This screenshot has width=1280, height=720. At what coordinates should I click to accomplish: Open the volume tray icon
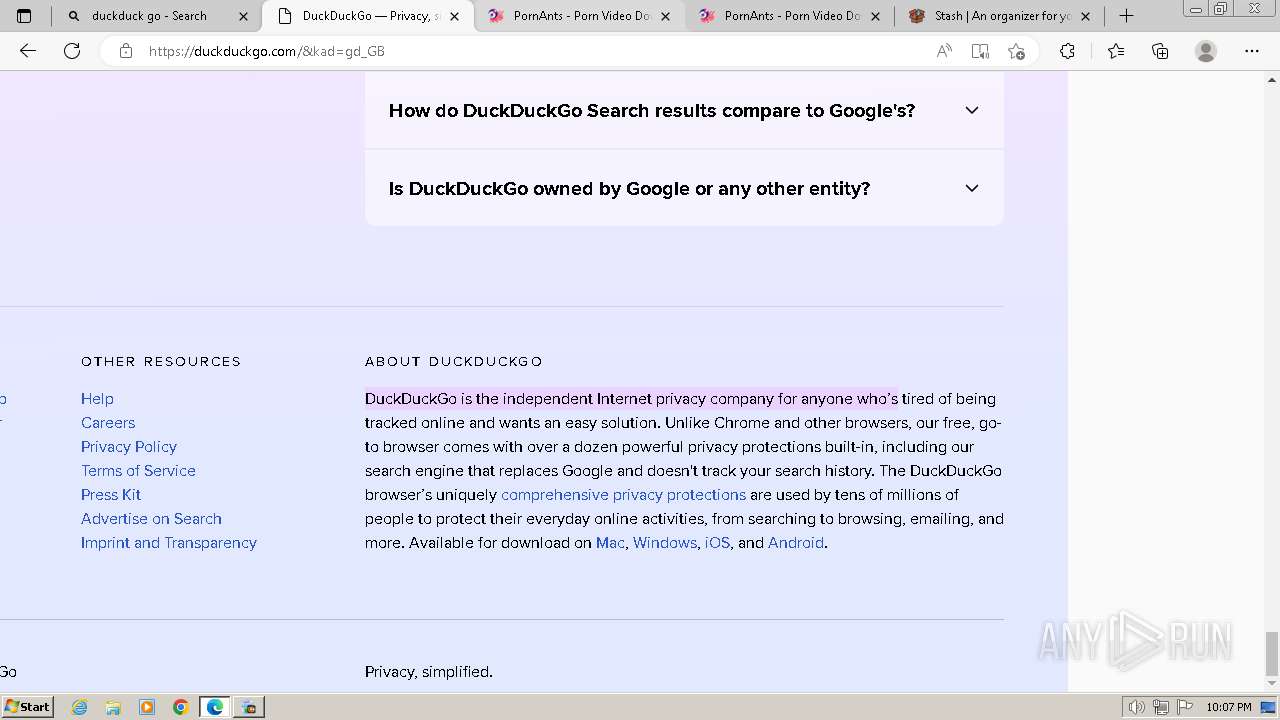pyautogui.click(x=1136, y=707)
